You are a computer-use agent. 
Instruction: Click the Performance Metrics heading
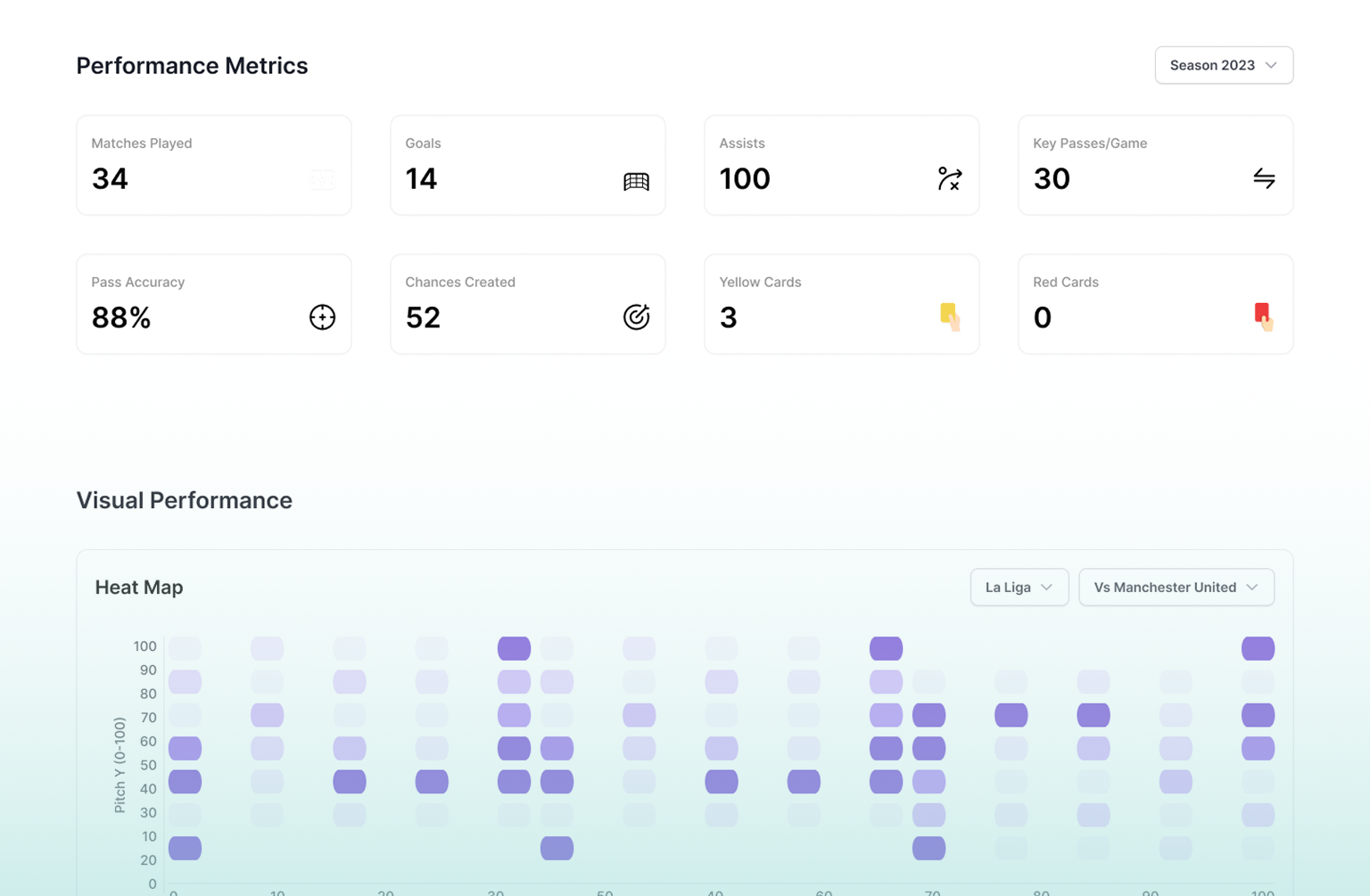(192, 66)
